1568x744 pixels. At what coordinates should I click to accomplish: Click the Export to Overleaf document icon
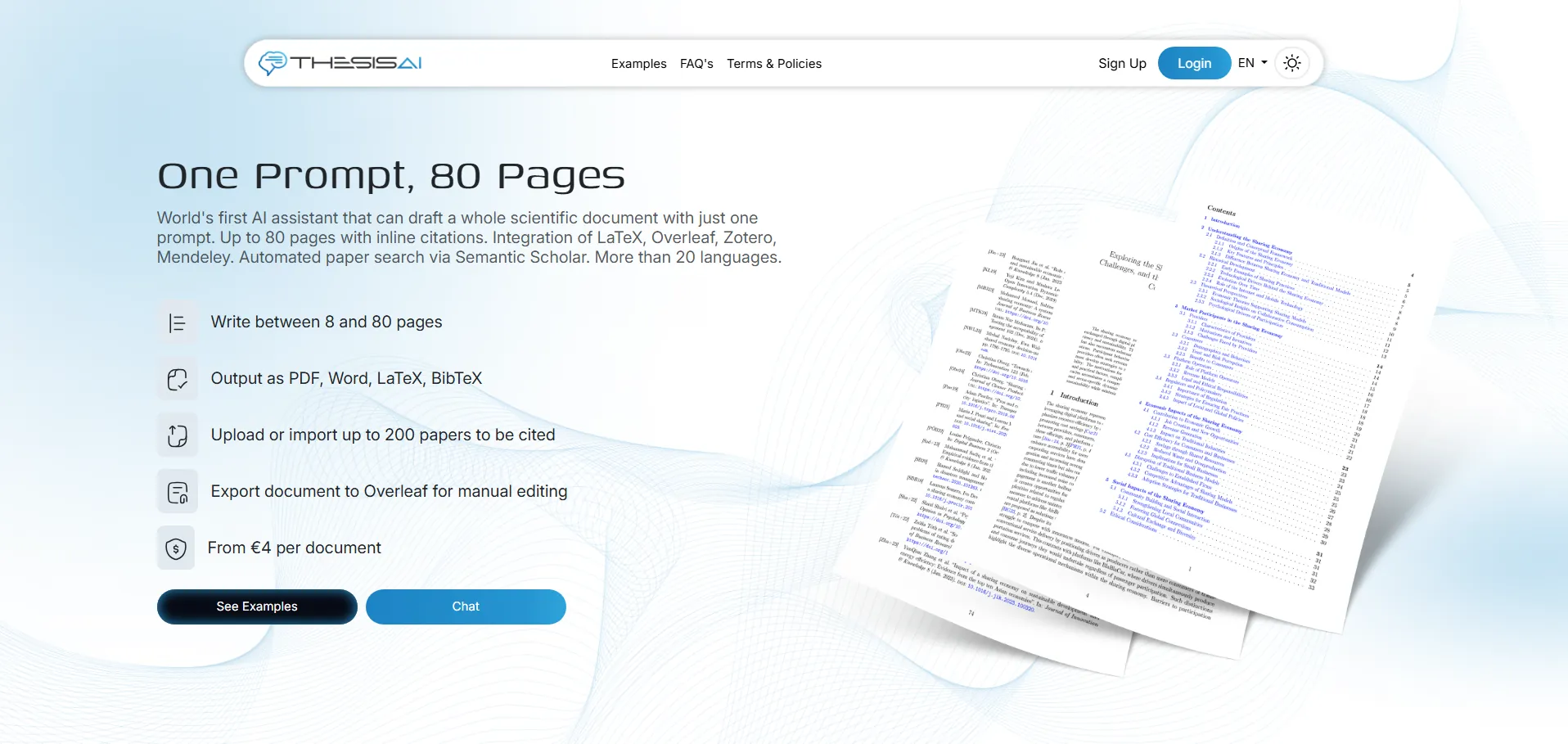click(x=177, y=492)
